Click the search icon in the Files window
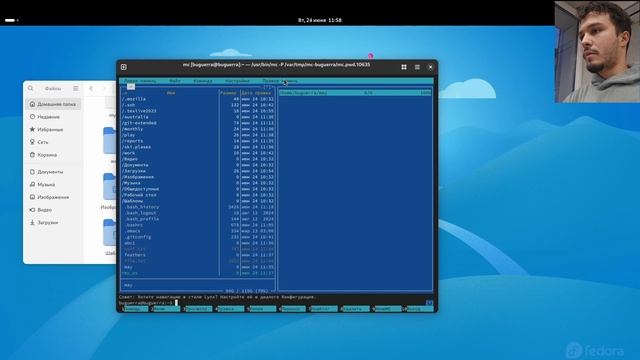The height and width of the screenshot is (360, 640). pos(31,88)
